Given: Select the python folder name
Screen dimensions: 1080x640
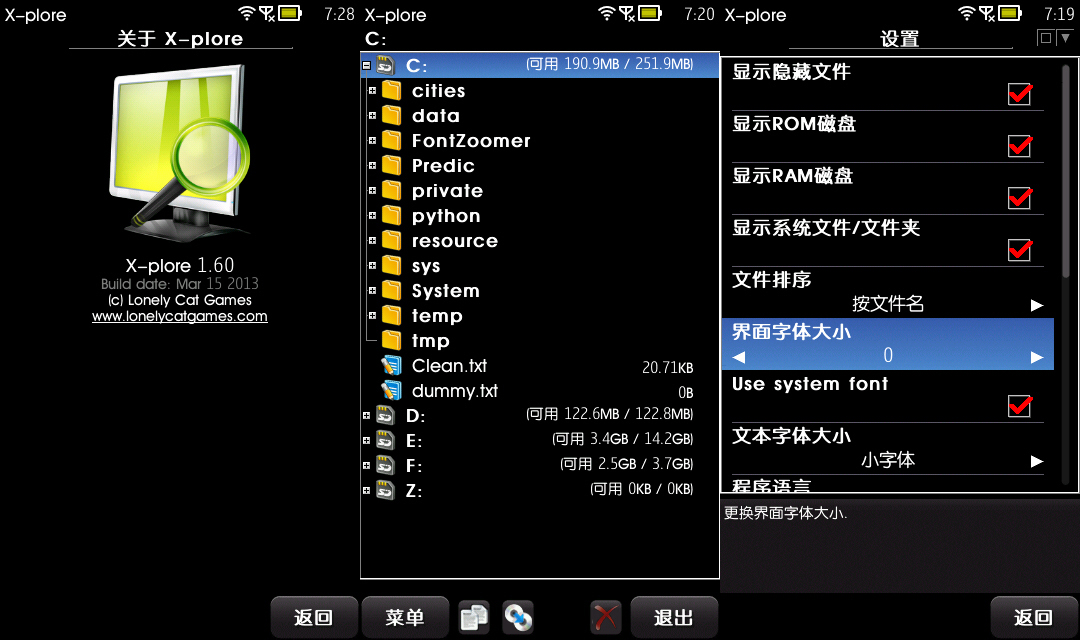Looking at the screenshot, I should click(x=446, y=216).
